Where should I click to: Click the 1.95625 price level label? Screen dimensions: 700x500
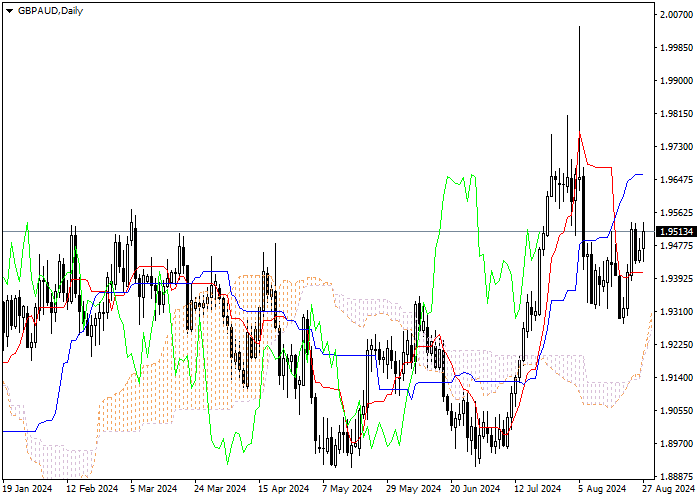coord(677,213)
